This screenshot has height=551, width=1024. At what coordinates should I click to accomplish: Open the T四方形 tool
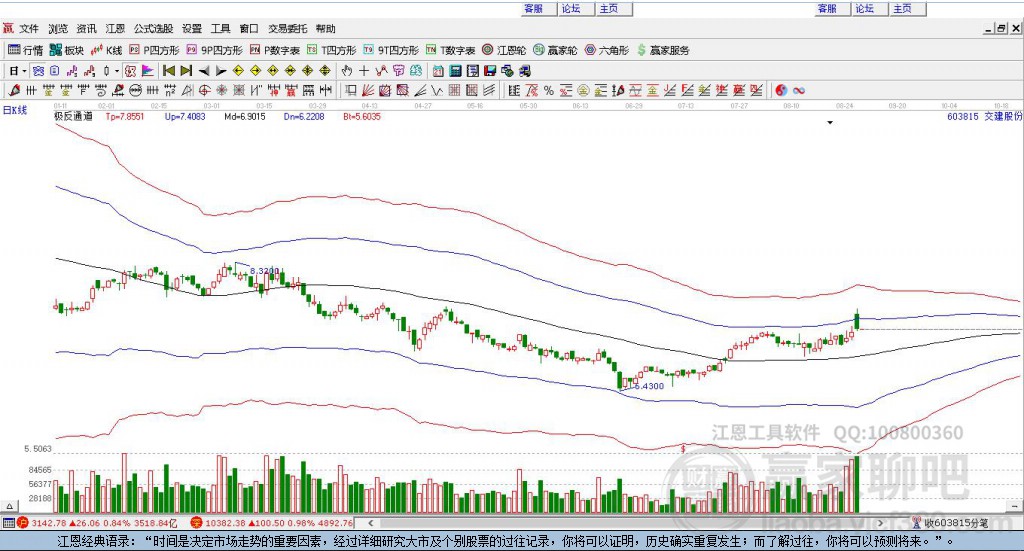point(331,50)
